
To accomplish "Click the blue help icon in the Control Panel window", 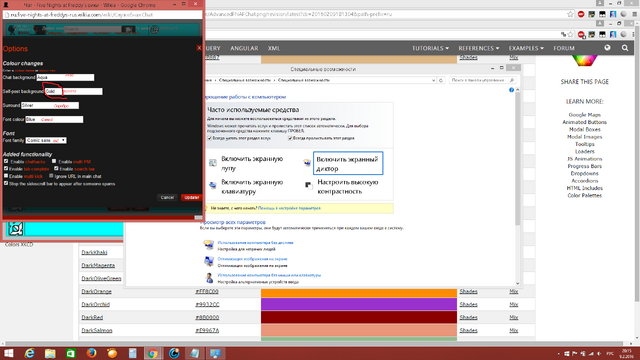I will point(511,90).
